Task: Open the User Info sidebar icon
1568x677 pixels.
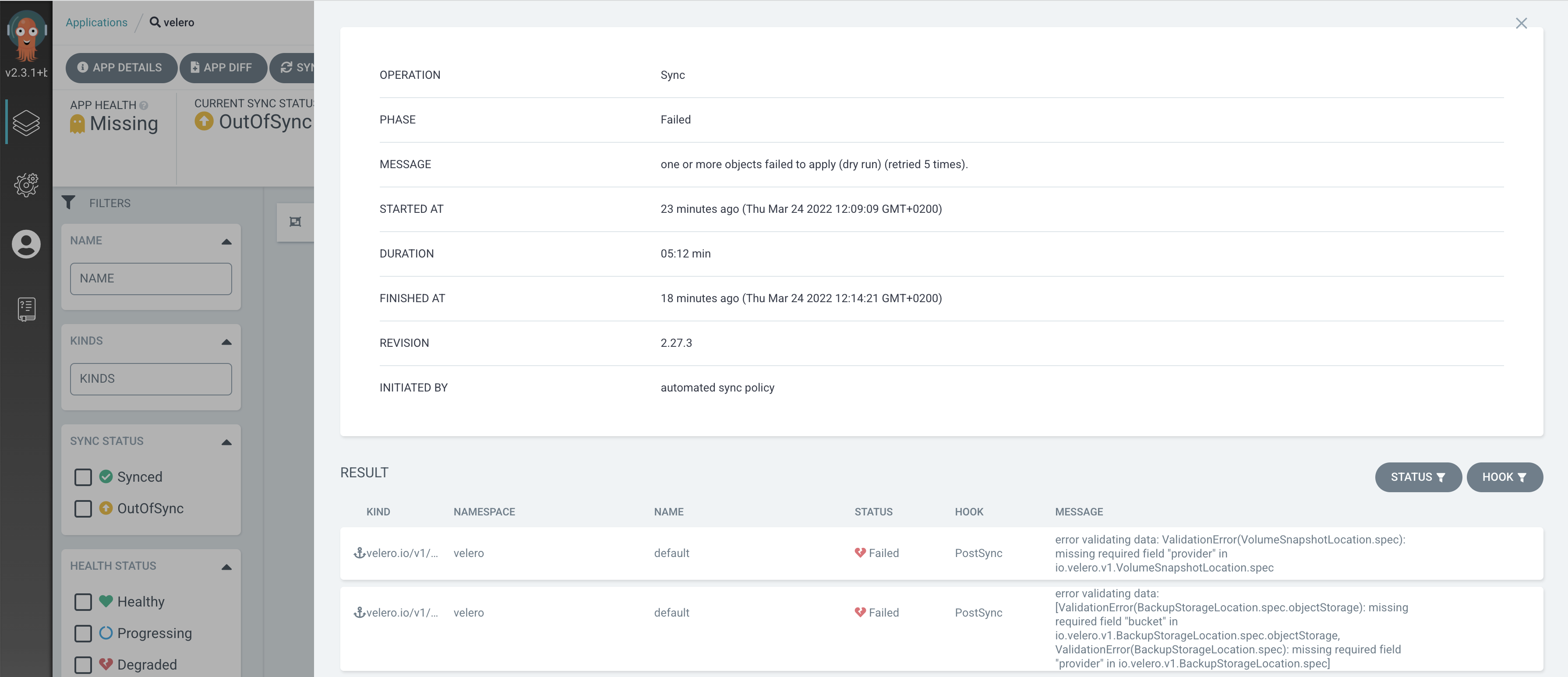Action: pos(26,244)
